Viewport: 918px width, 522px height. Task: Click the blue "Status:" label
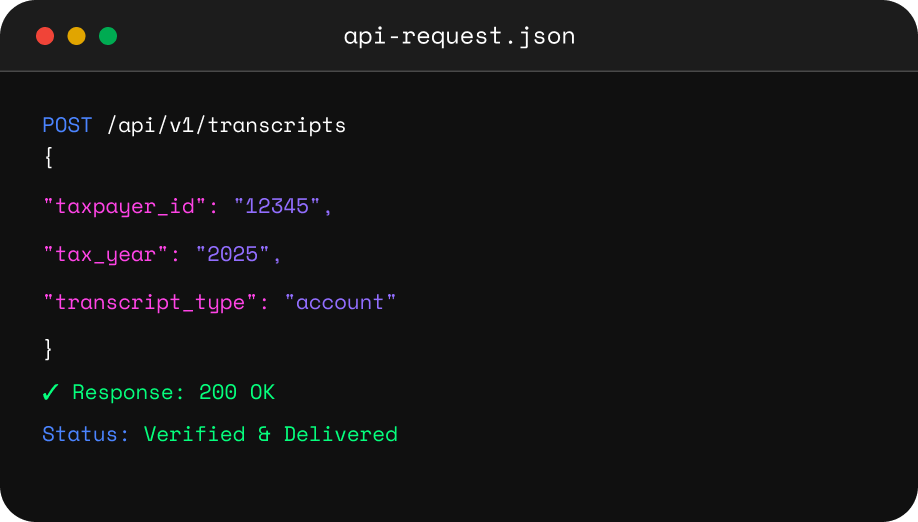[x=86, y=435]
